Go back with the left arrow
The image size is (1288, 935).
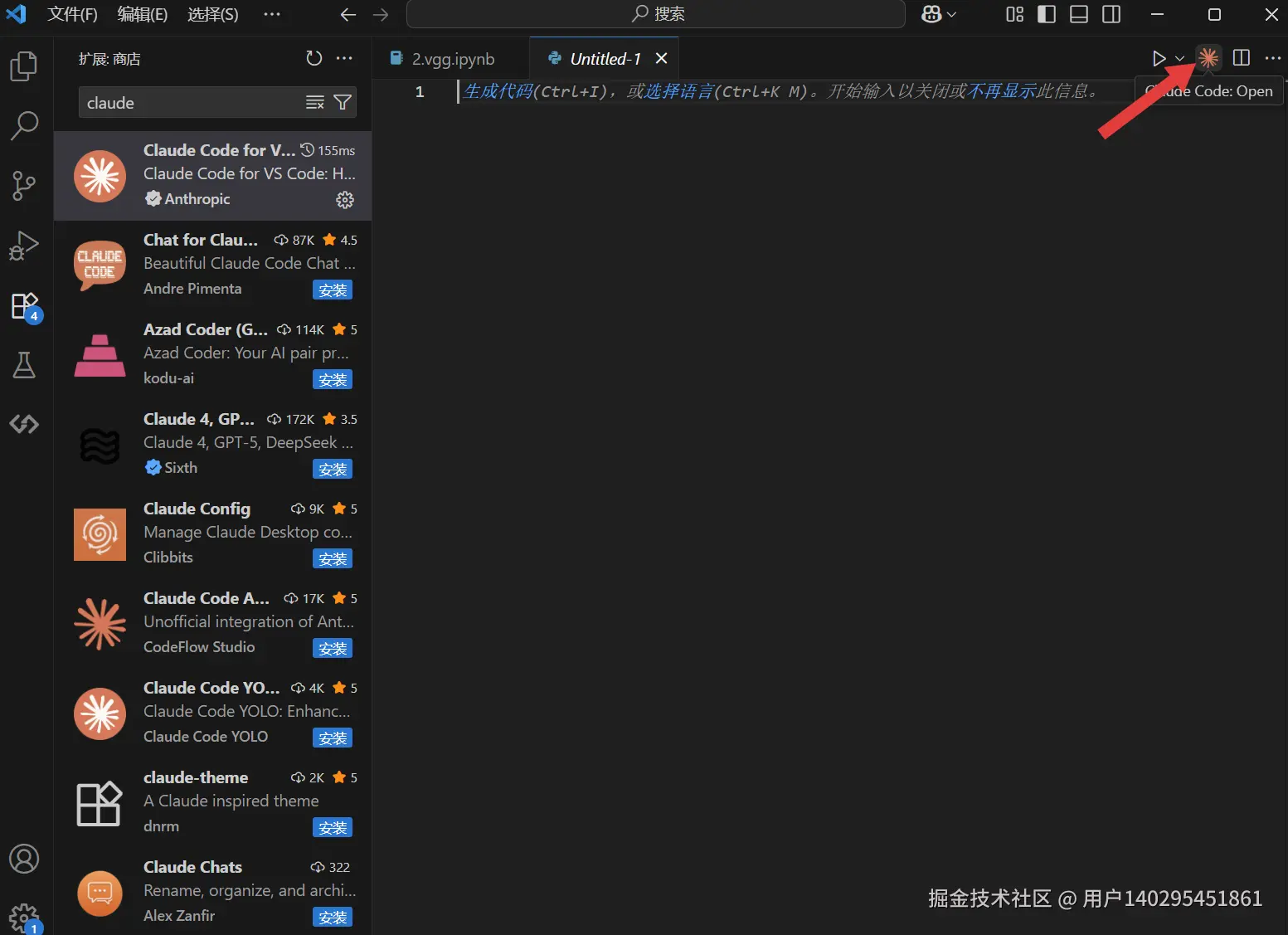coord(348,14)
